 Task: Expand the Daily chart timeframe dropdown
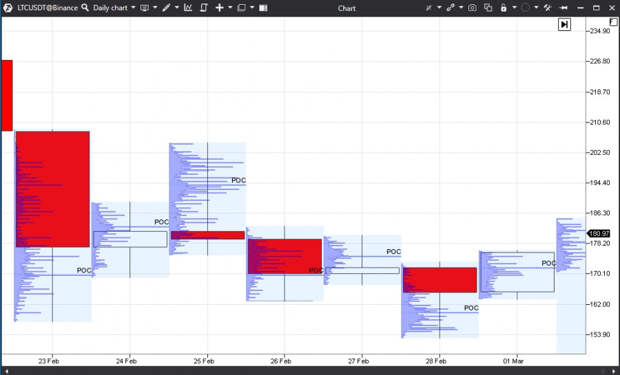(x=133, y=8)
